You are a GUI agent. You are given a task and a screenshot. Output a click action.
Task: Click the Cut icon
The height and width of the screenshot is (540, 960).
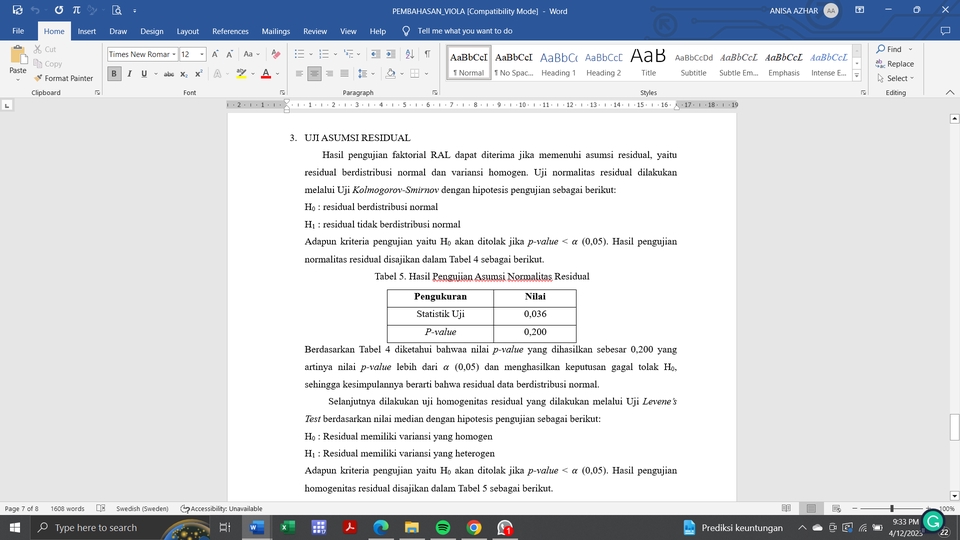click(x=38, y=49)
